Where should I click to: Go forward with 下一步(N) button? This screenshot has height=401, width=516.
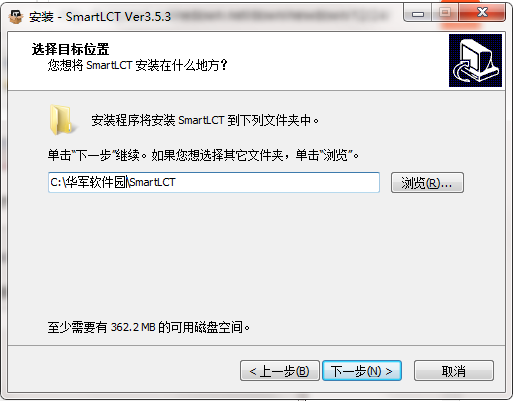tap(362, 370)
